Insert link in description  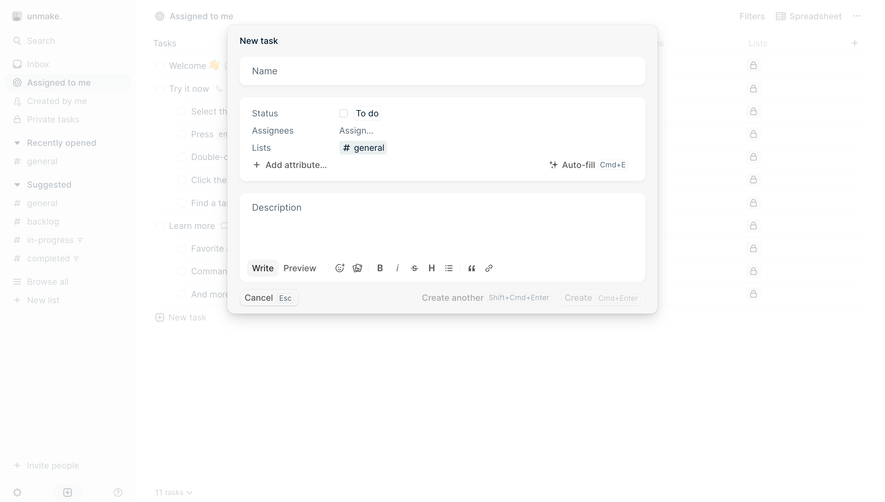click(x=489, y=268)
